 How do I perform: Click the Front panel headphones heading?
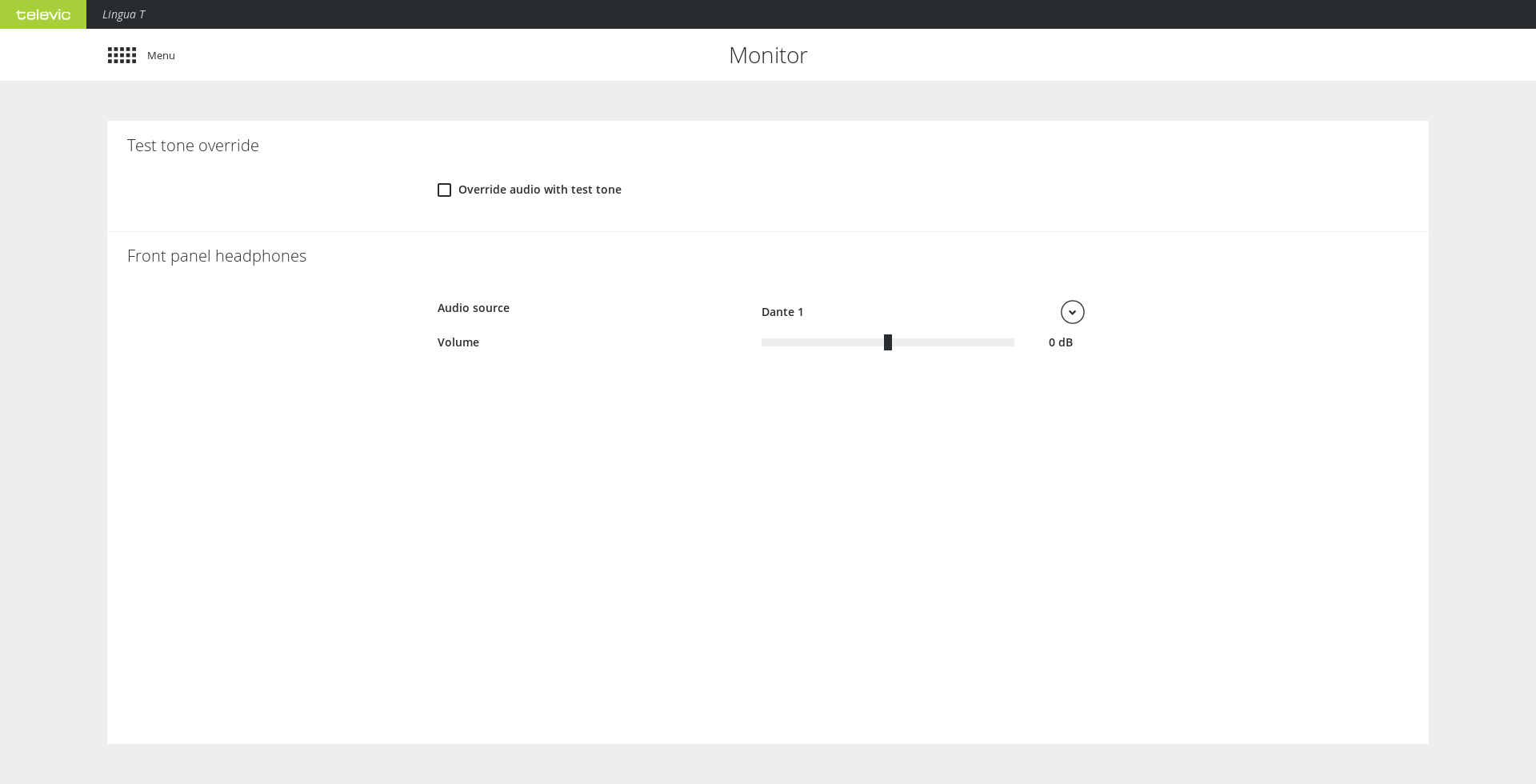pyautogui.click(x=217, y=256)
